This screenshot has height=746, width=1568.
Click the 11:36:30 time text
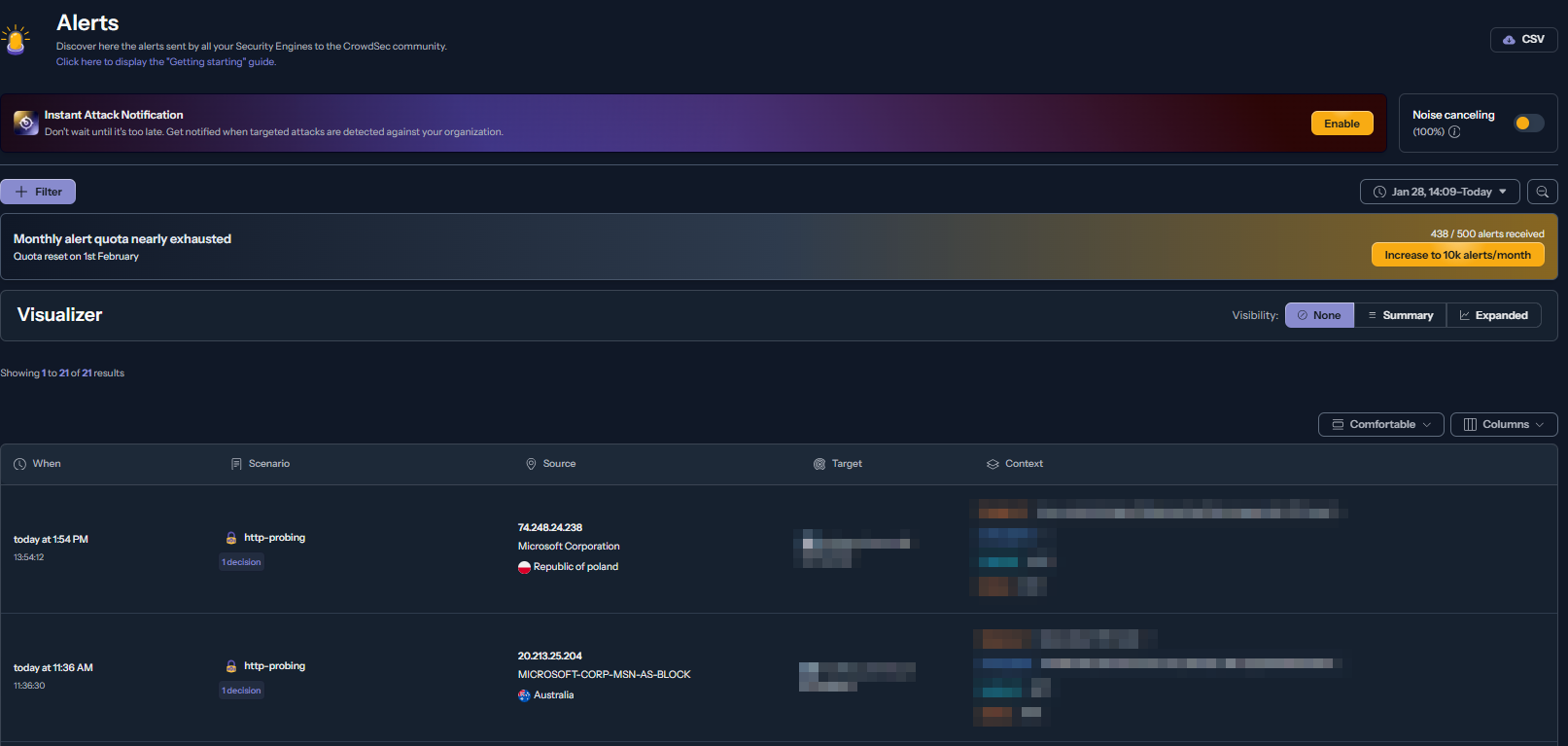29,686
